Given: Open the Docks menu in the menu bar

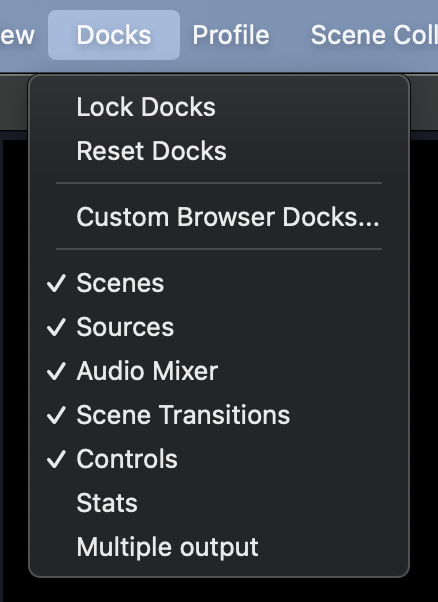Looking at the screenshot, I should point(114,35).
